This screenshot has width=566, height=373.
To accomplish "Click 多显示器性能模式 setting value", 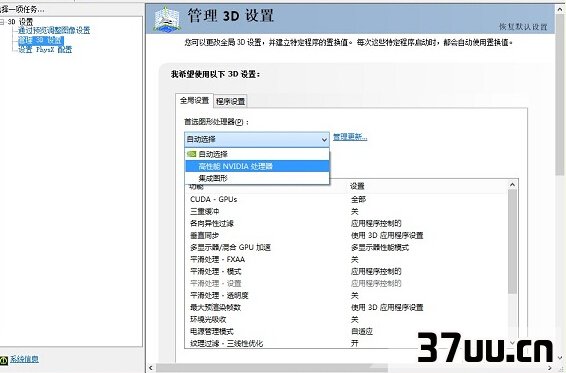I will [380, 247].
